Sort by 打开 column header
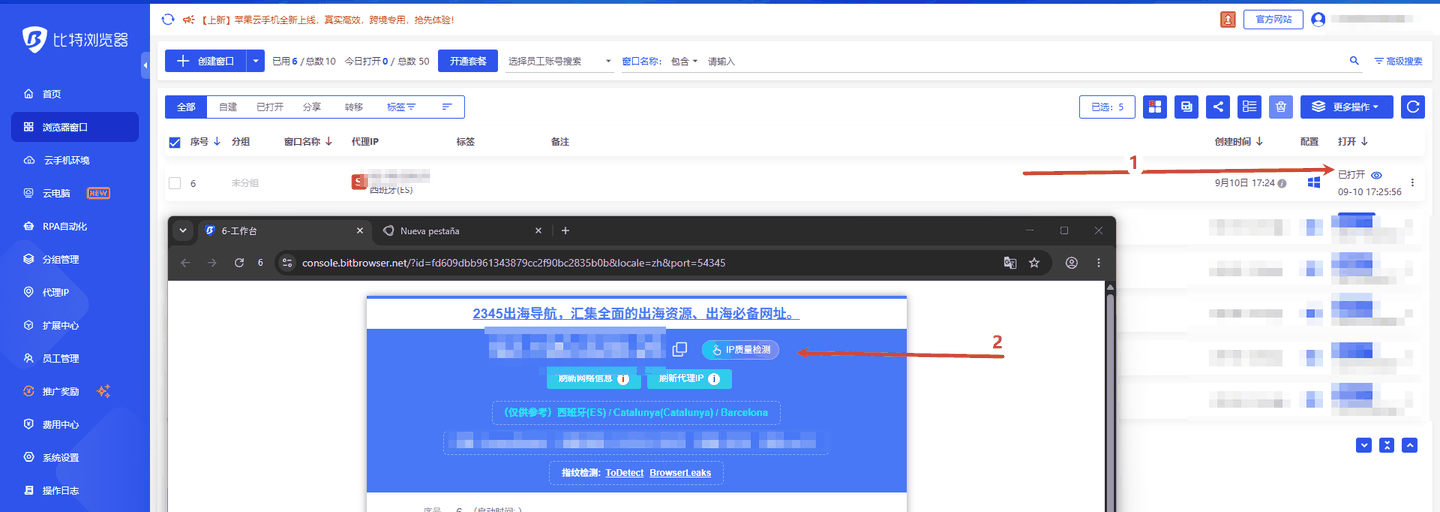 [x=1352, y=142]
